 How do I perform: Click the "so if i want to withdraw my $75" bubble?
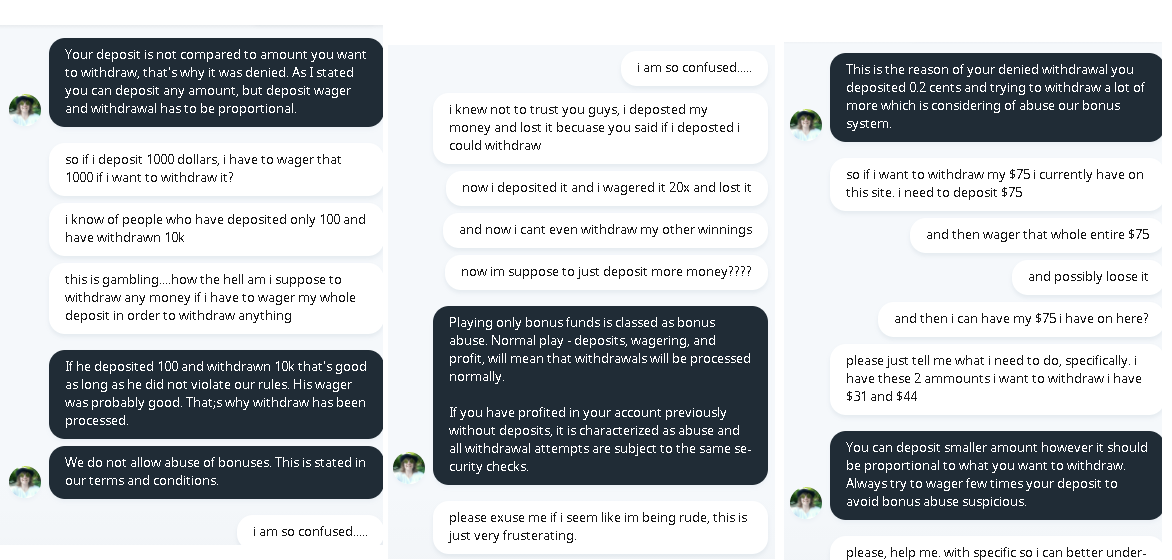tap(996, 184)
